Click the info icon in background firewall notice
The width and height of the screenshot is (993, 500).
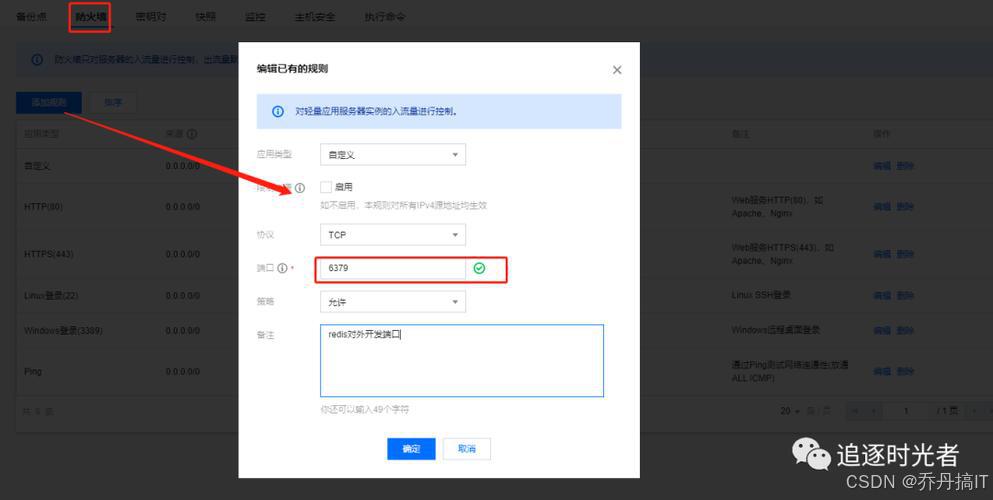pyautogui.click(x=37, y=60)
